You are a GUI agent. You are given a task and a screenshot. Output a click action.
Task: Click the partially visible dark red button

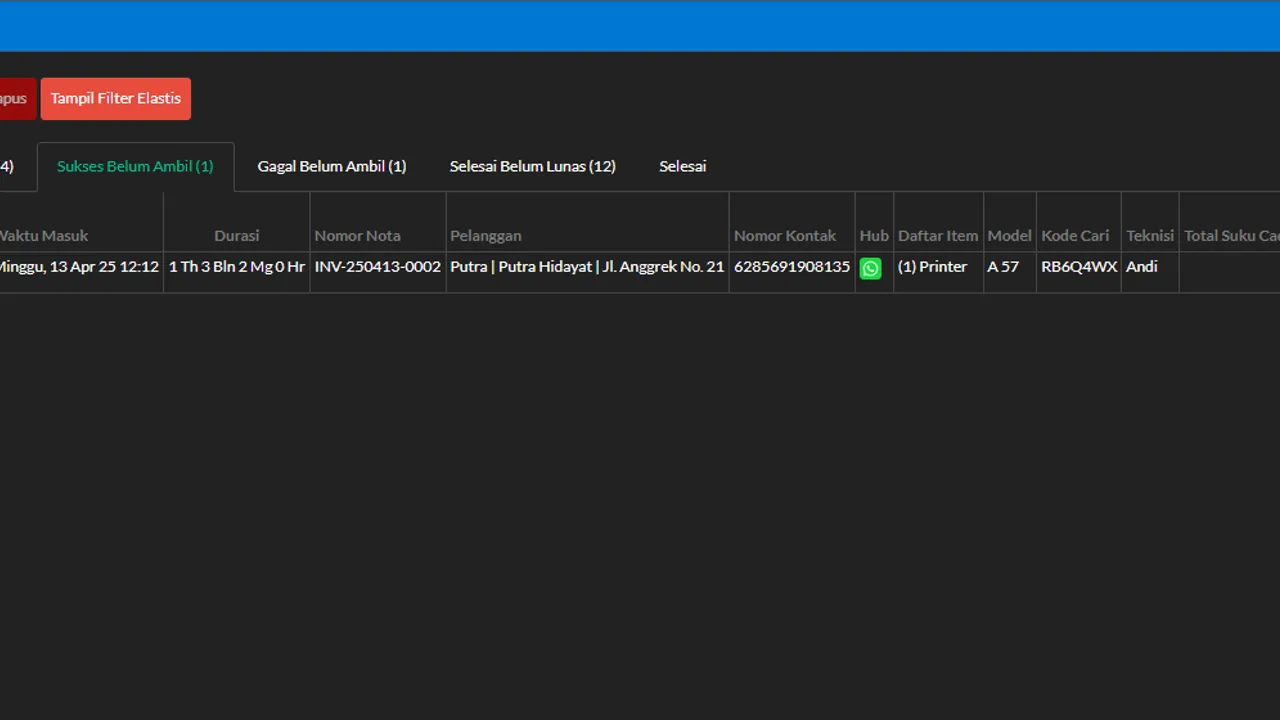(x=17, y=99)
